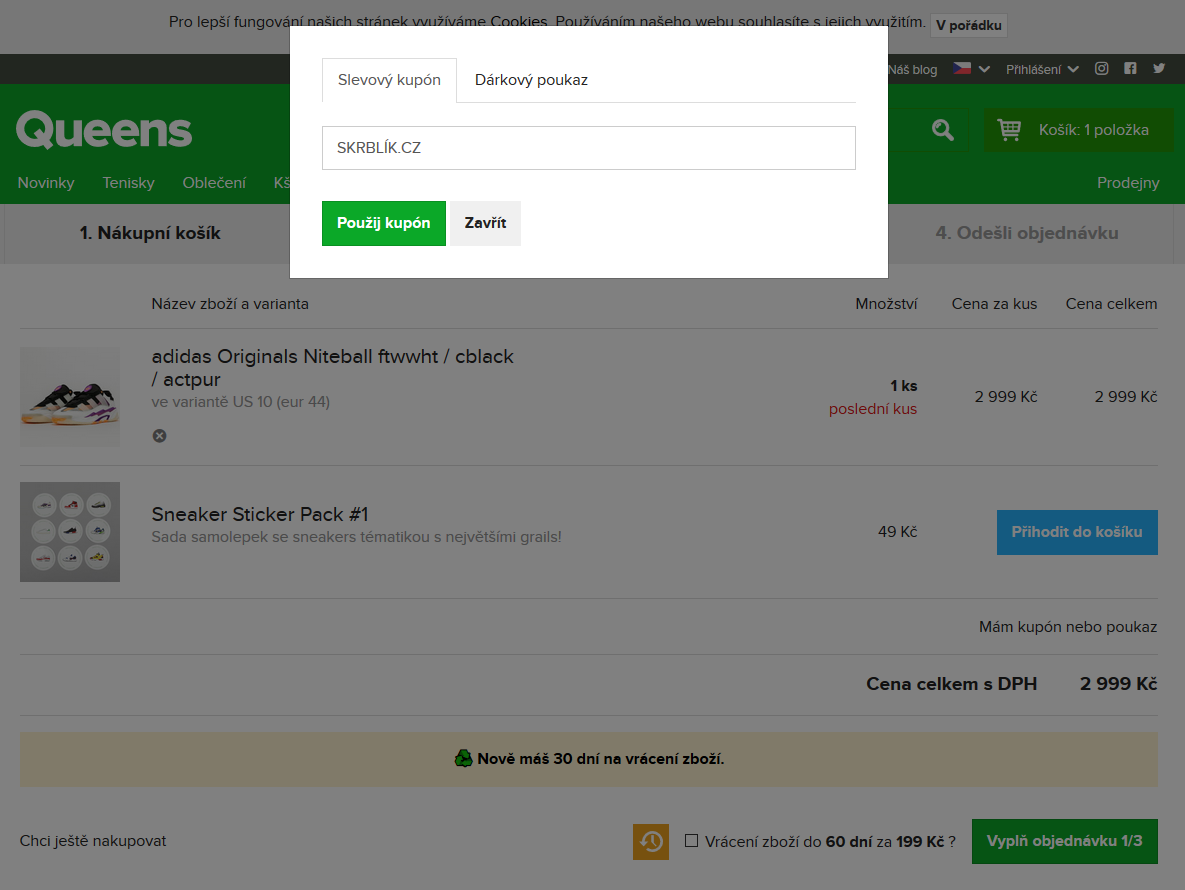The width and height of the screenshot is (1185, 890).
Task: Click the Cena celkem s DPH label
Action: pyautogui.click(x=951, y=684)
